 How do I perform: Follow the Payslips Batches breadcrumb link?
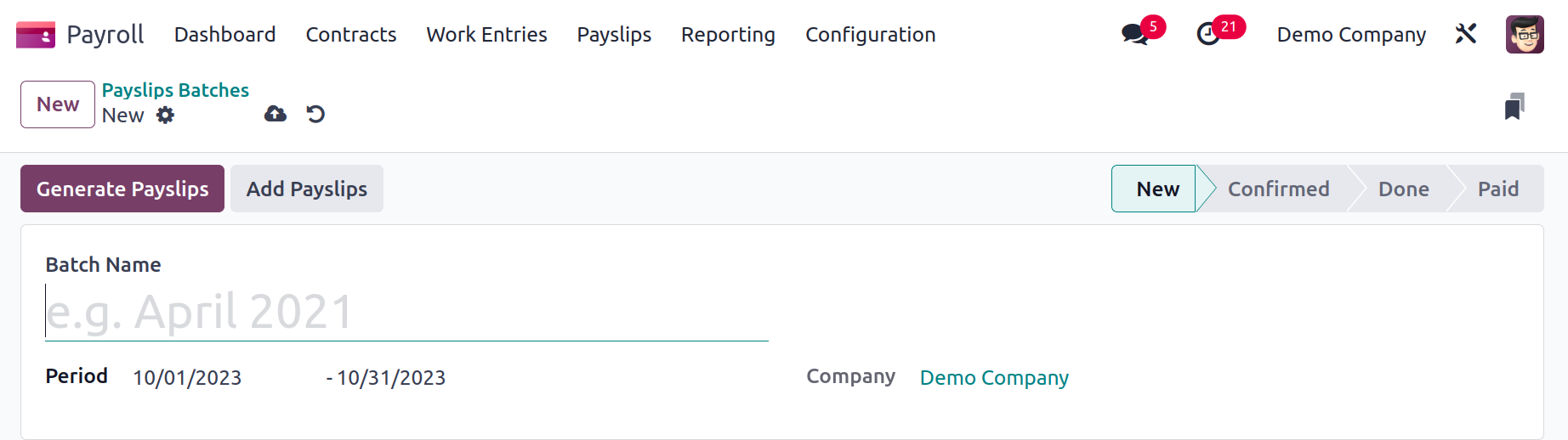[x=175, y=90]
